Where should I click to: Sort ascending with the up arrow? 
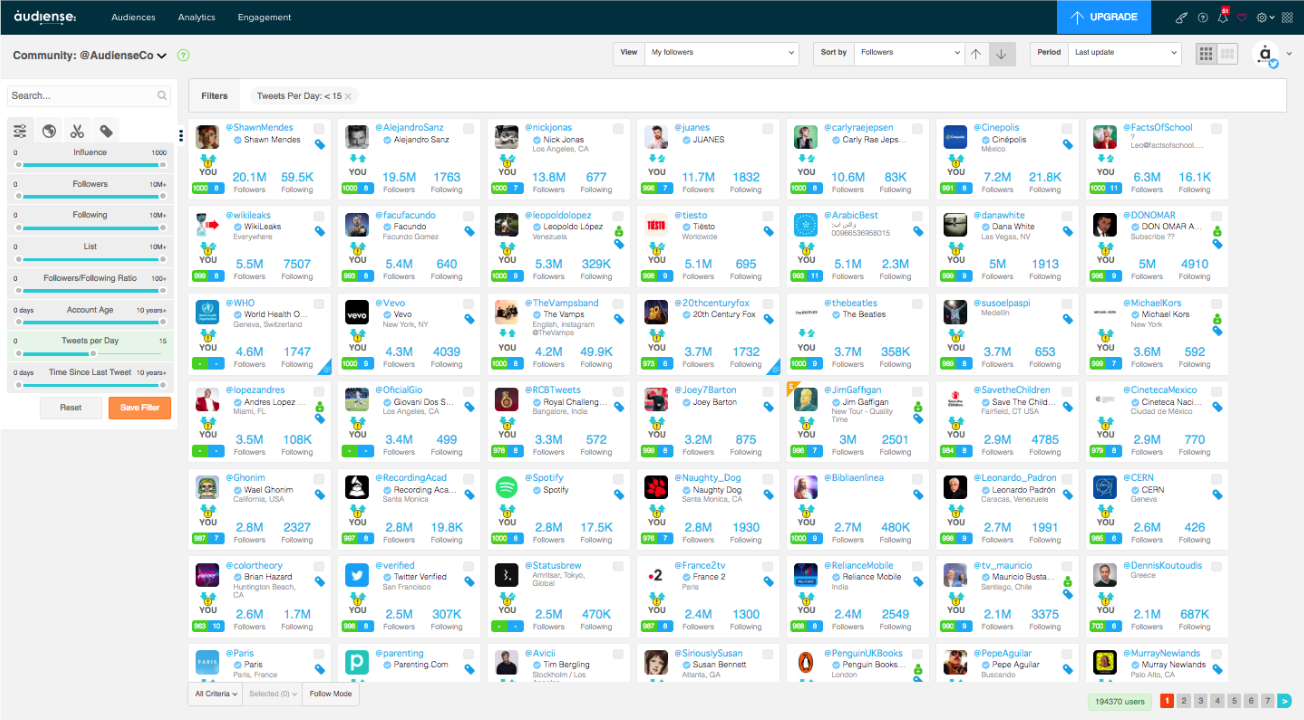(976, 53)
